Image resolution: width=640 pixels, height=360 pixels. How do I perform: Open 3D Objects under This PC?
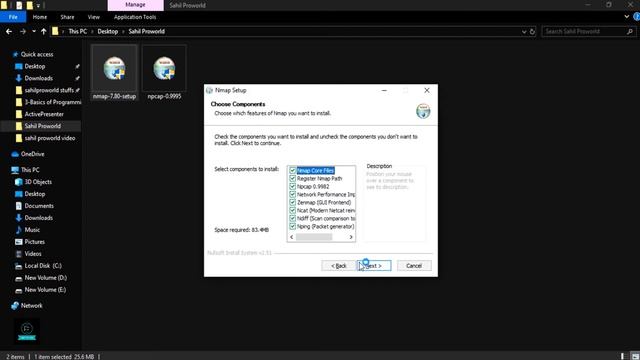38,182
